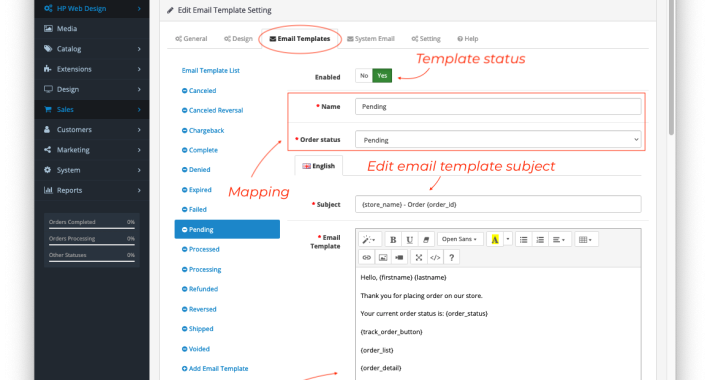710x380 pixels.
Task: Click the Customers person icon in the sidebar
Action: point(47,130)
